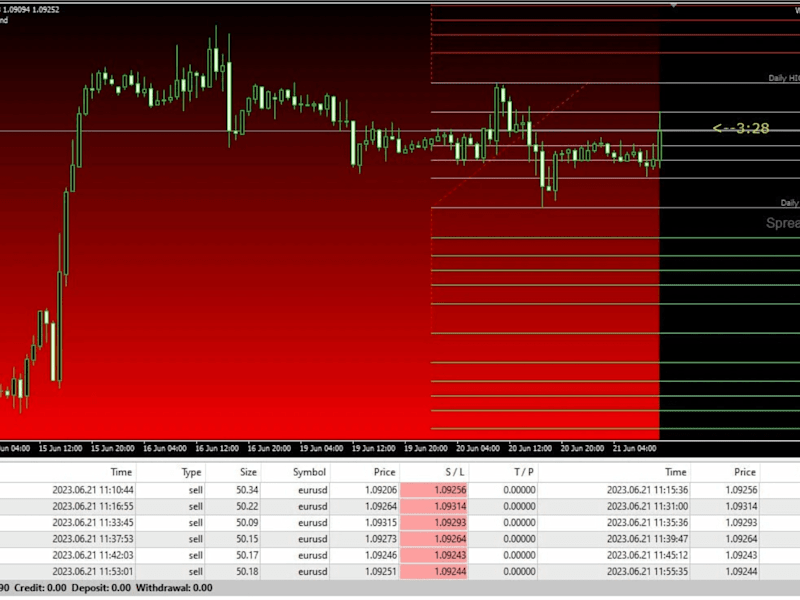This screenshot has width=800, height=600.
Task: Click the lot size 50.15 cell
Action: (x=247, y=539)
